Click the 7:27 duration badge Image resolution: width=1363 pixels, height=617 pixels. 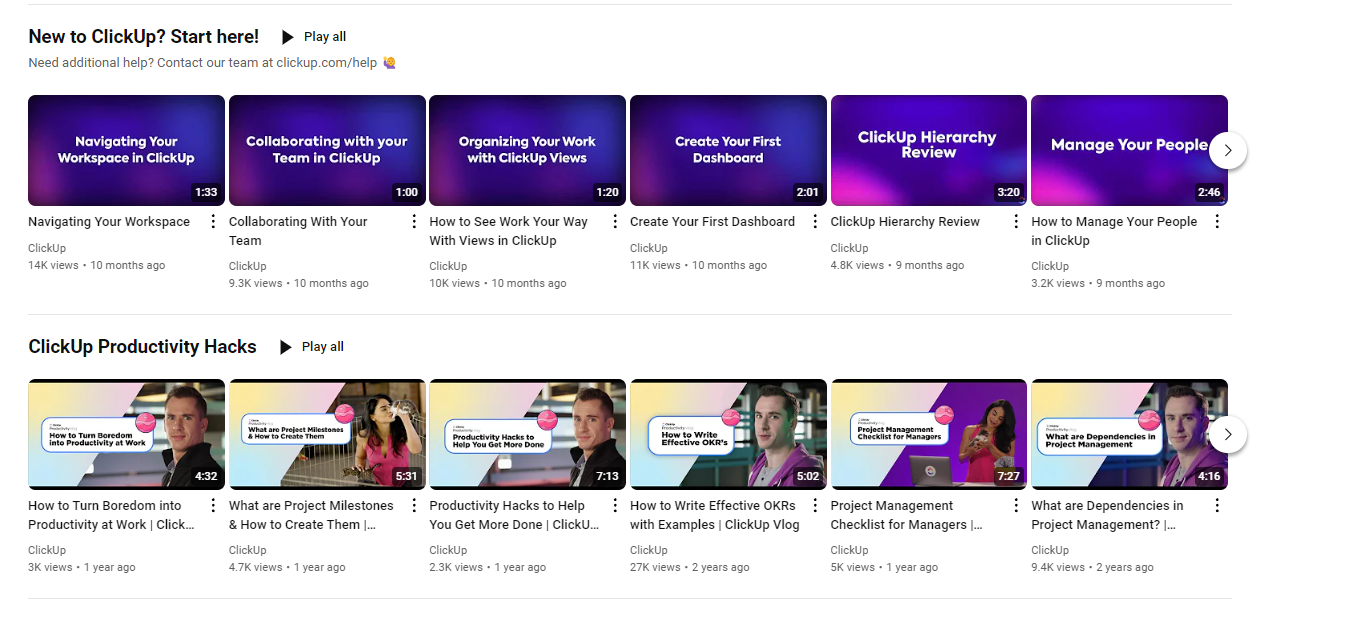(x=1008, y=477)
